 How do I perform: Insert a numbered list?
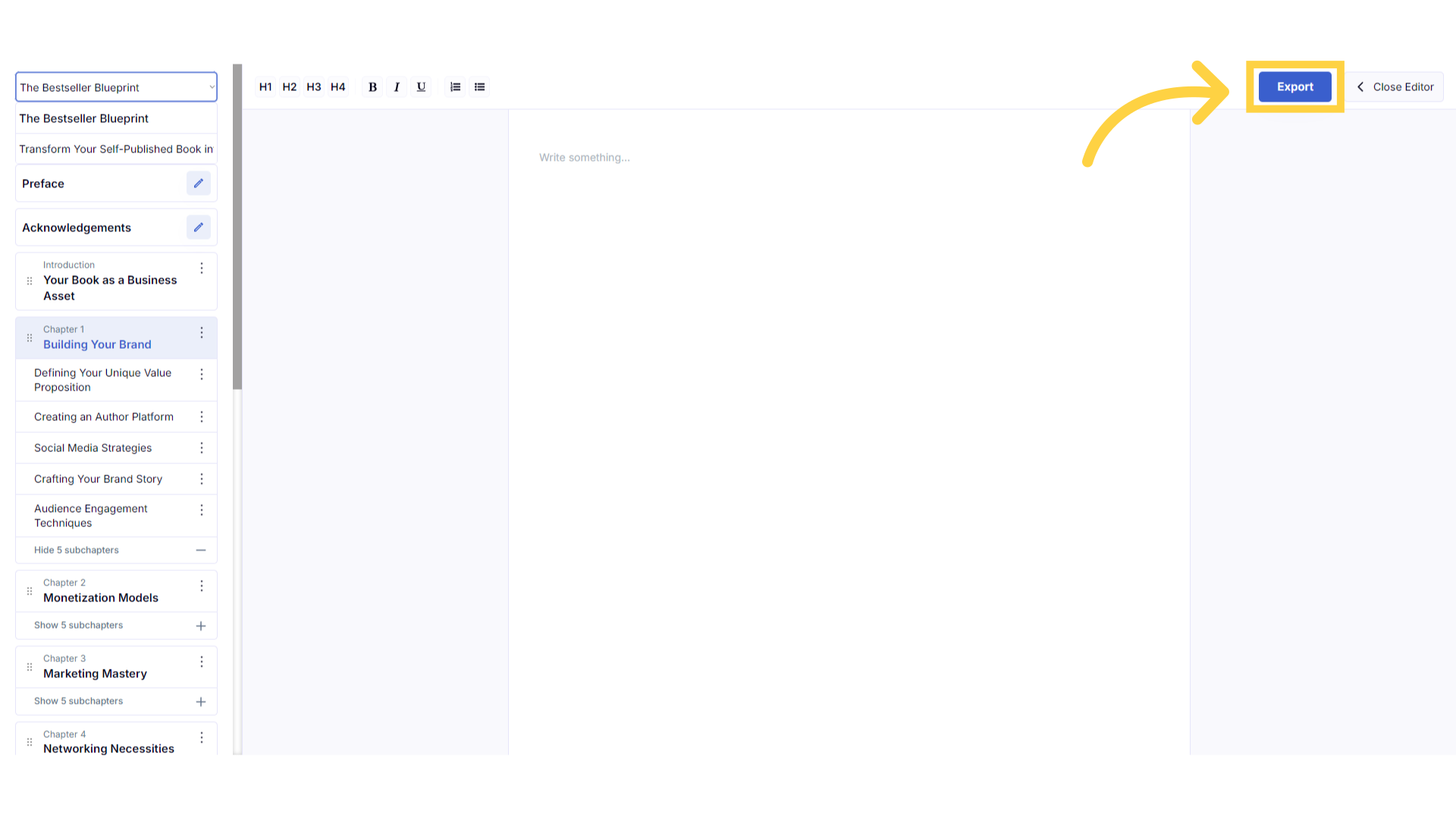(455, 87)
